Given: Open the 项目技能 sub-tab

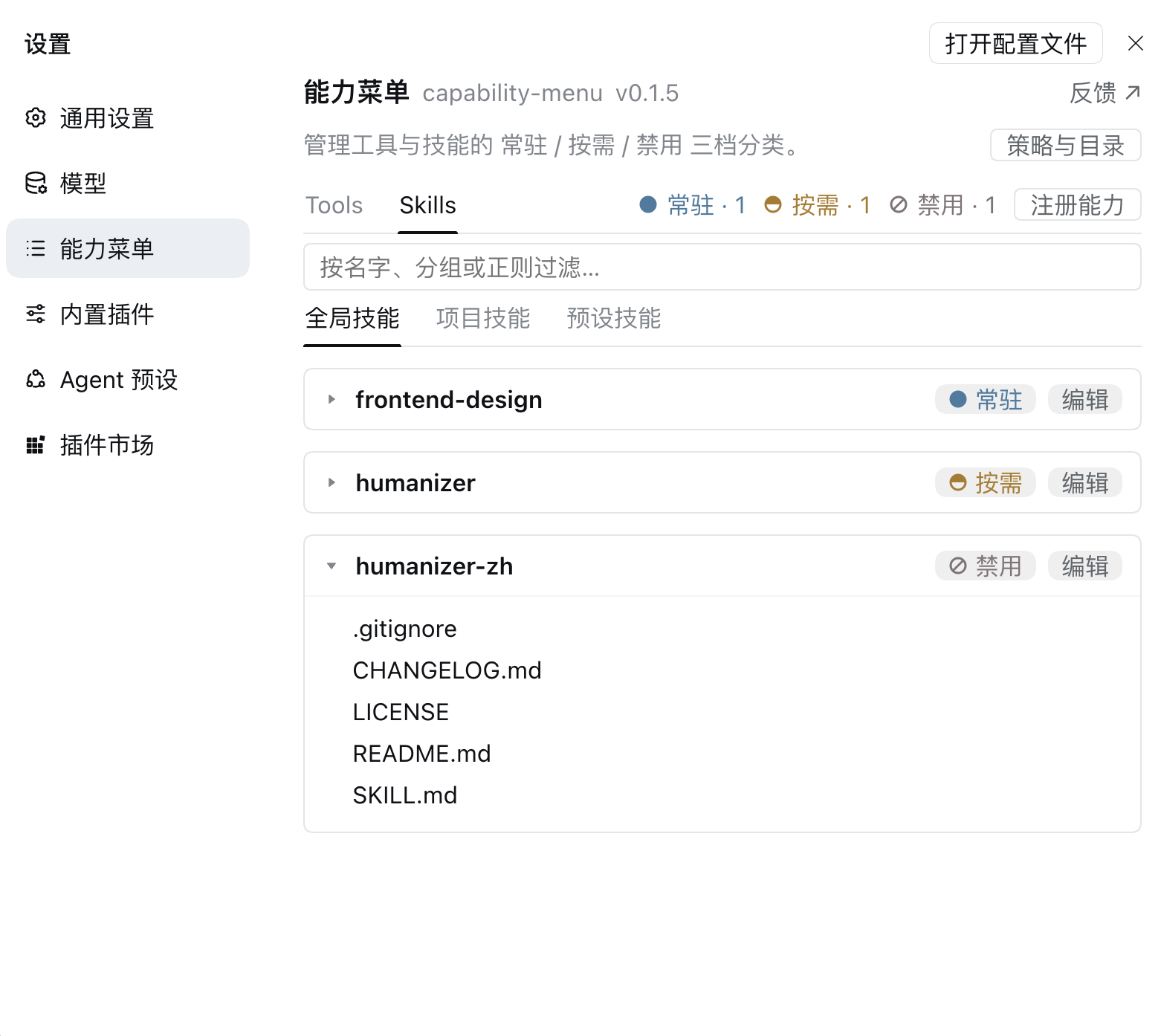Looking at the screenshot, I should [483, 318].
